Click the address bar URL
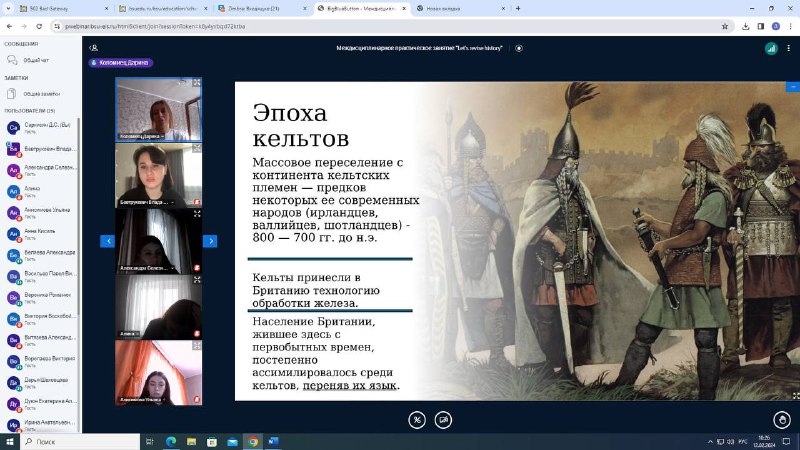Image resolution: width=800 pixels, height=450 pixels. 155,27
